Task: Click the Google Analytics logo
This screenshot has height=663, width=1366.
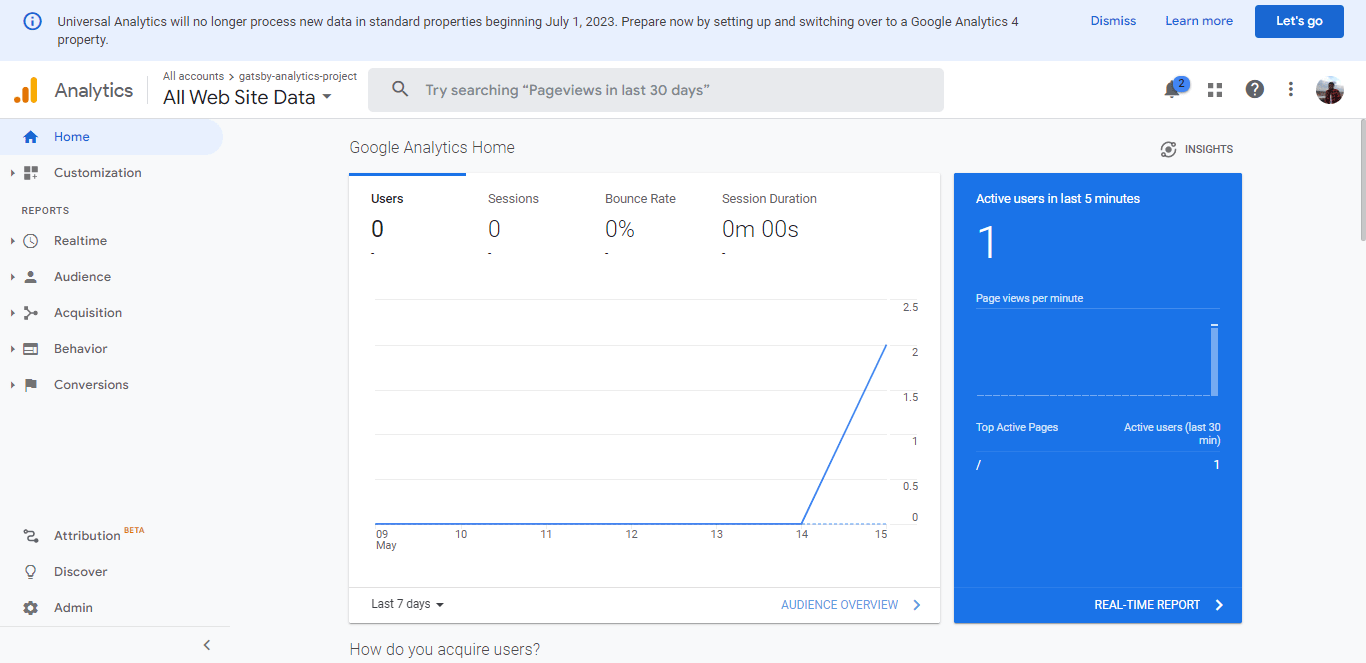Action: point(26,90)
